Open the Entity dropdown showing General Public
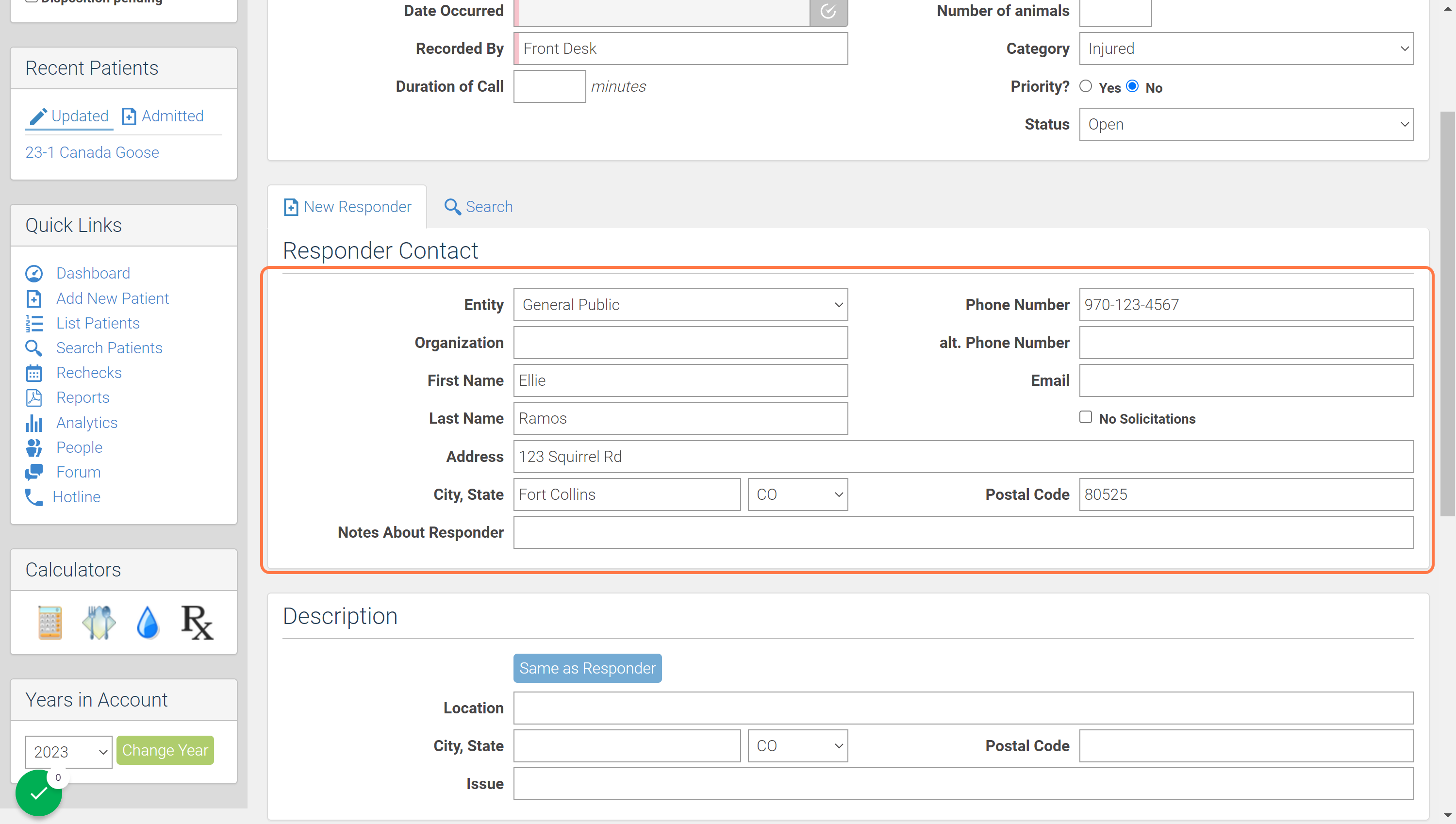 point(681,304)
